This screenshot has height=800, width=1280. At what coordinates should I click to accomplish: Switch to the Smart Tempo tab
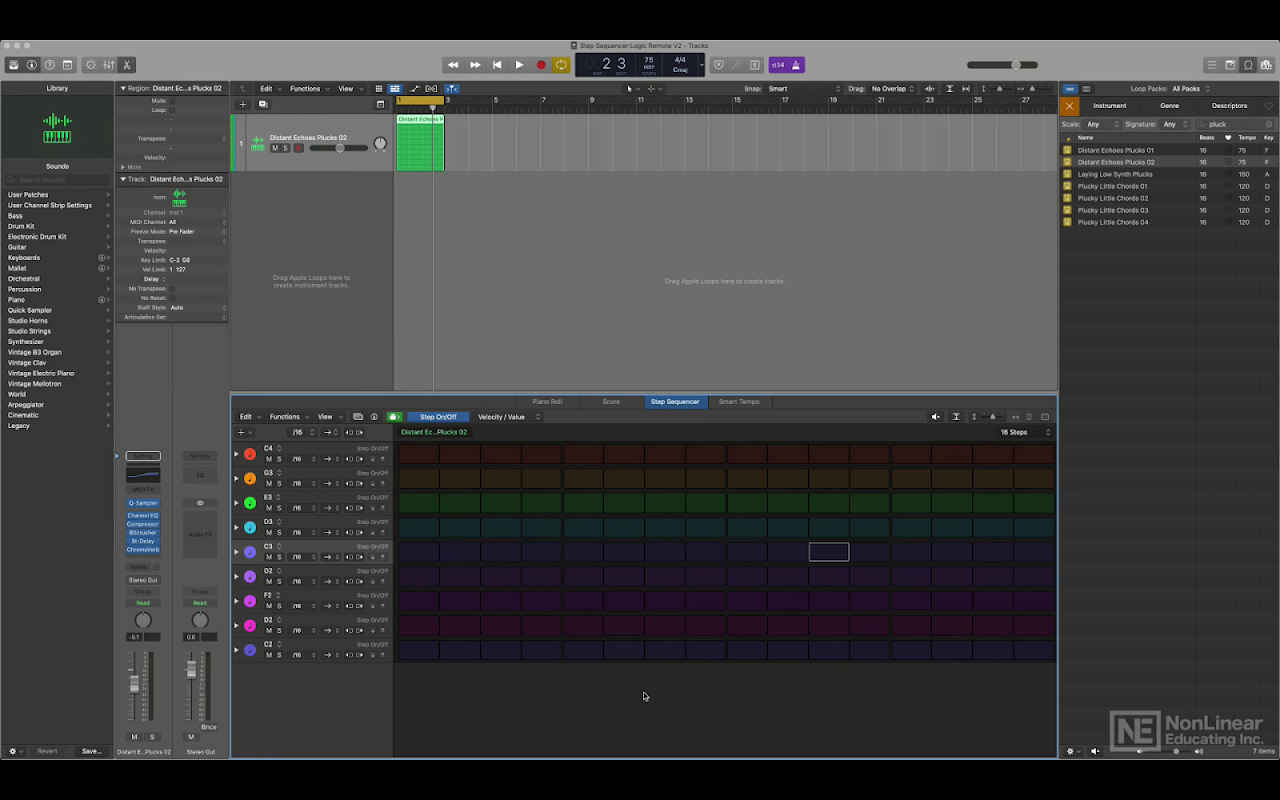click(x=739, y=402)
